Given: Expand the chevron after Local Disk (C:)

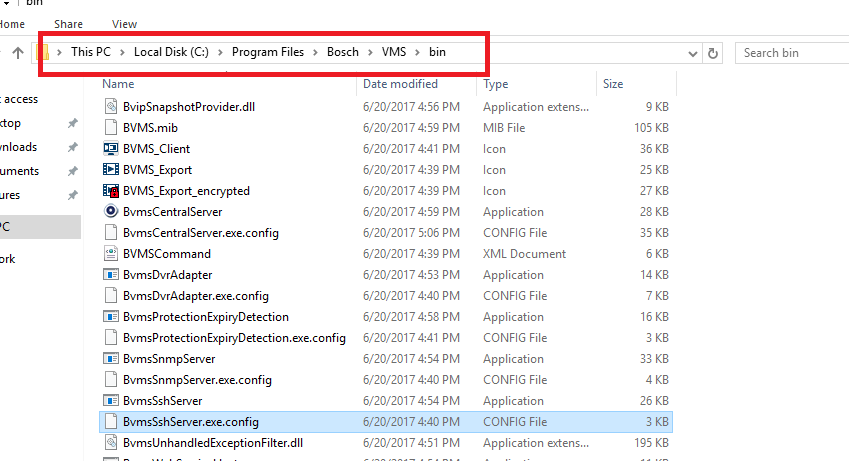Looking at the screenshot, I should (220, 52).
